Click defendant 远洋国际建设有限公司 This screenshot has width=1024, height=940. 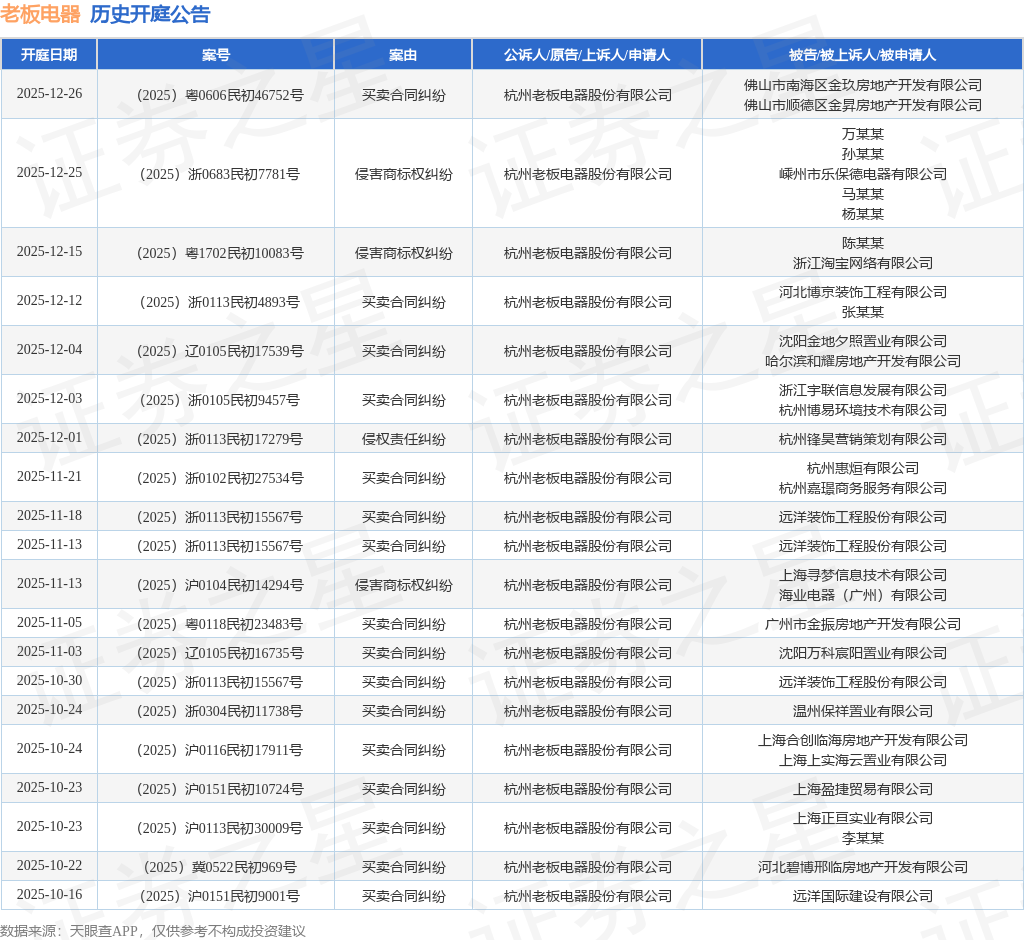tap(863, 896)
